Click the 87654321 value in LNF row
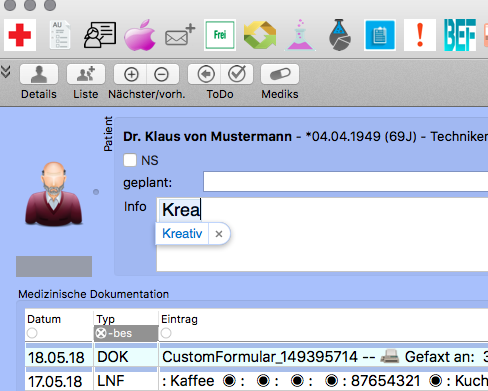Viewport: 488px width, 391px height. pyautogui.click(x=385, y=381)
